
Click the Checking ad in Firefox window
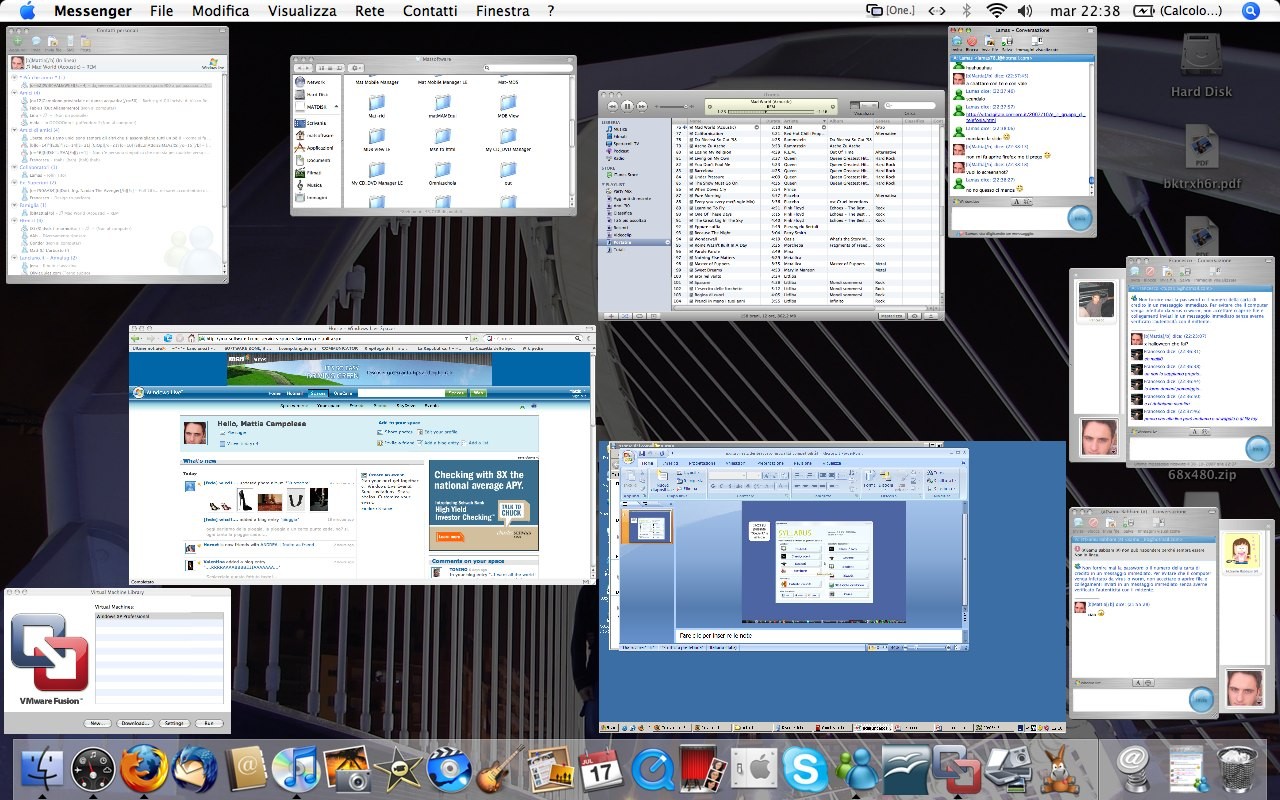point(484,505)
